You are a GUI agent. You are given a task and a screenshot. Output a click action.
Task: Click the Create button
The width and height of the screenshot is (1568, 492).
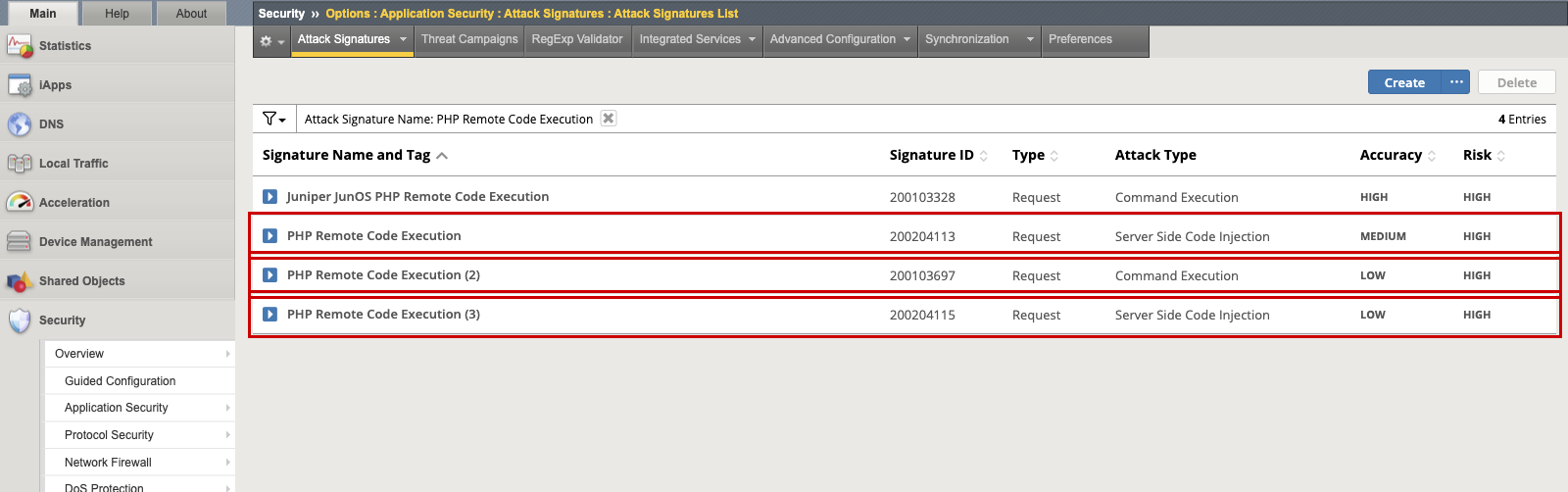coord(1404,82)
